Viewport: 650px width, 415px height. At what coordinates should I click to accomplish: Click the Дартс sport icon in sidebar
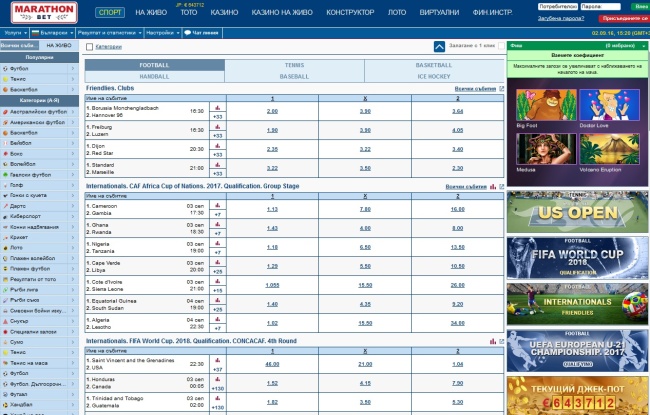pos(5,206)
